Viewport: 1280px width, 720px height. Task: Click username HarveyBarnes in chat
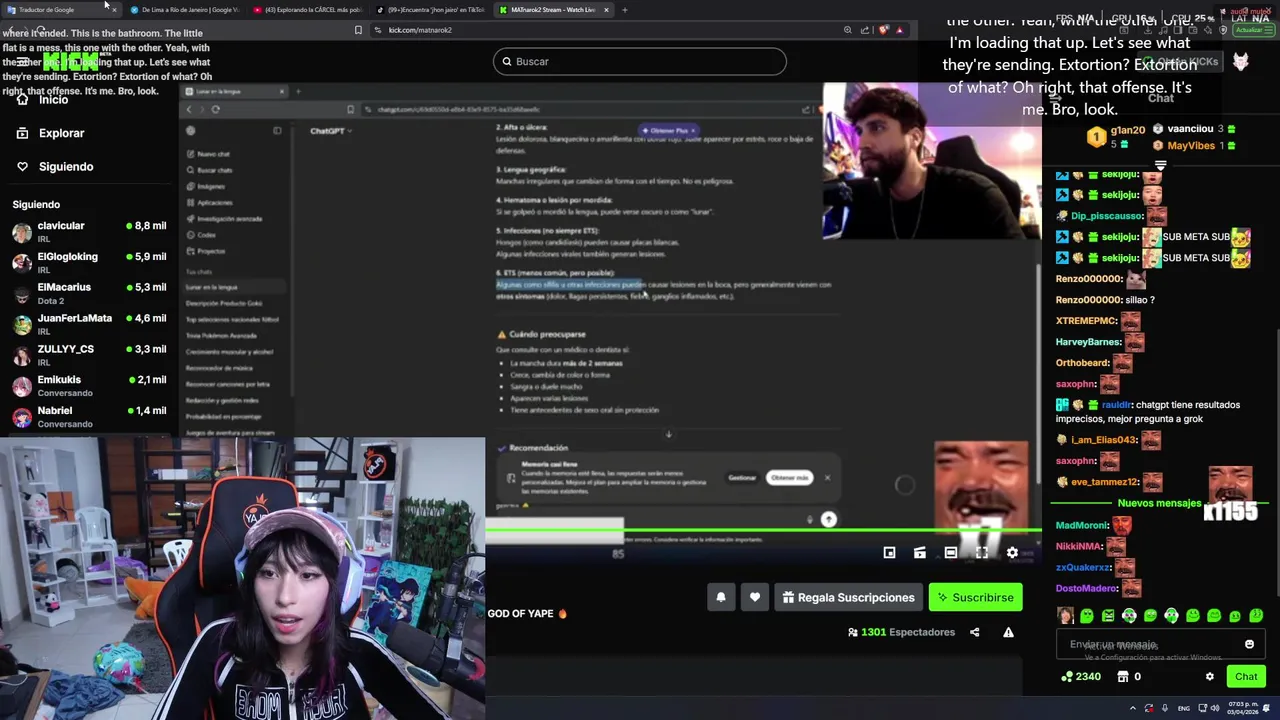tap(1088, 342)
